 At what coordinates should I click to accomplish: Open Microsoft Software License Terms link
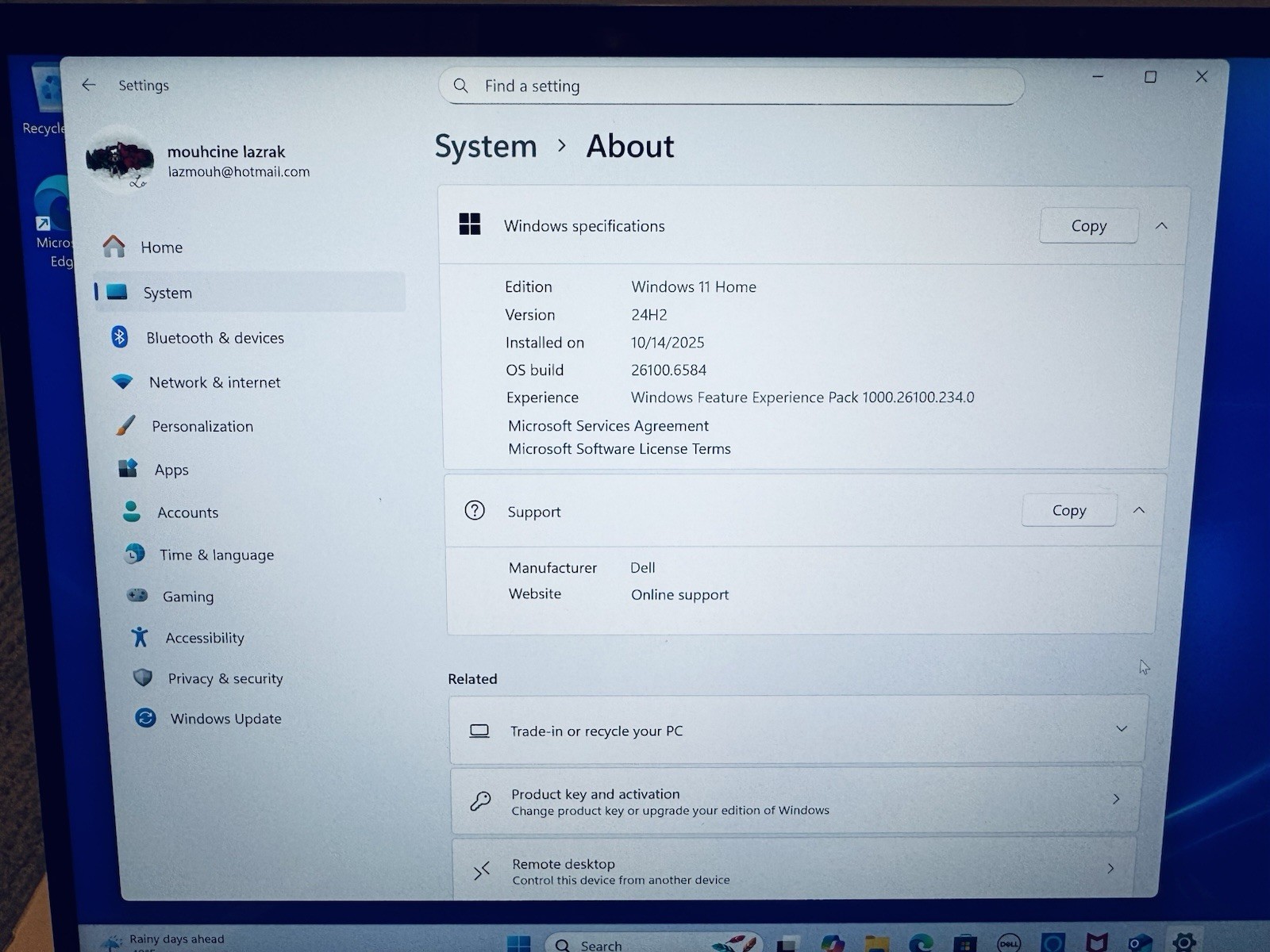(619, 449)
